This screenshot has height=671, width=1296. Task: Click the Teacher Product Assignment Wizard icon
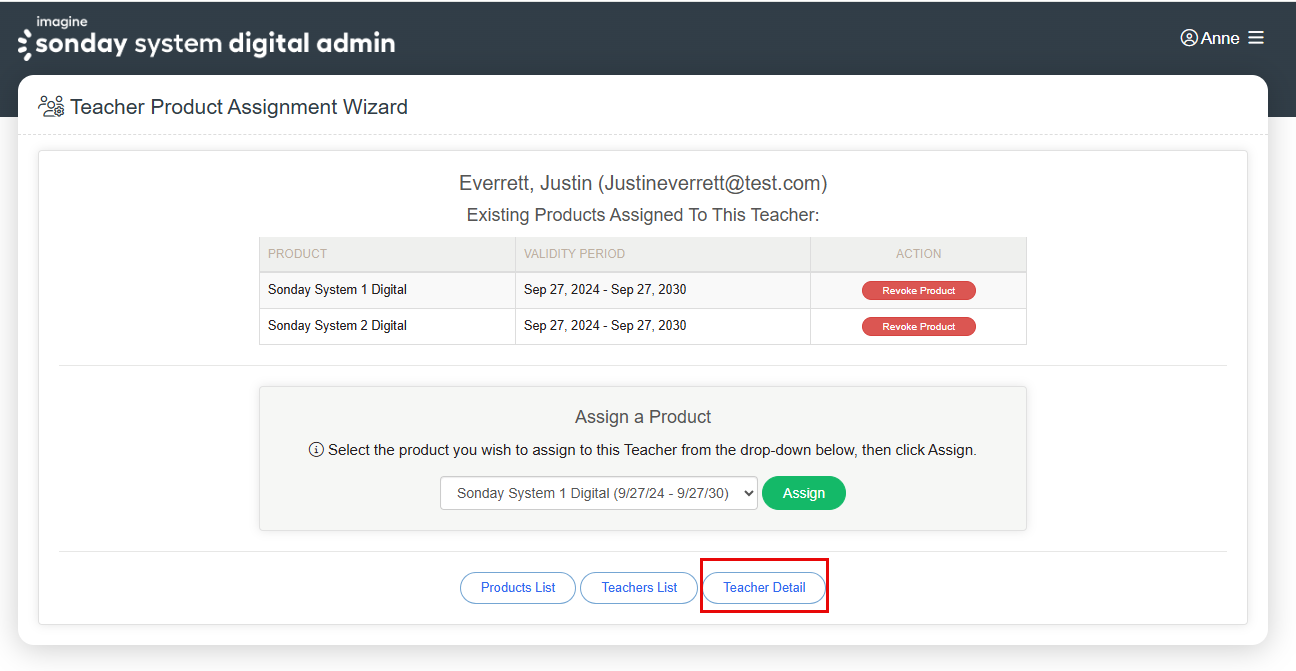[51, 106]
